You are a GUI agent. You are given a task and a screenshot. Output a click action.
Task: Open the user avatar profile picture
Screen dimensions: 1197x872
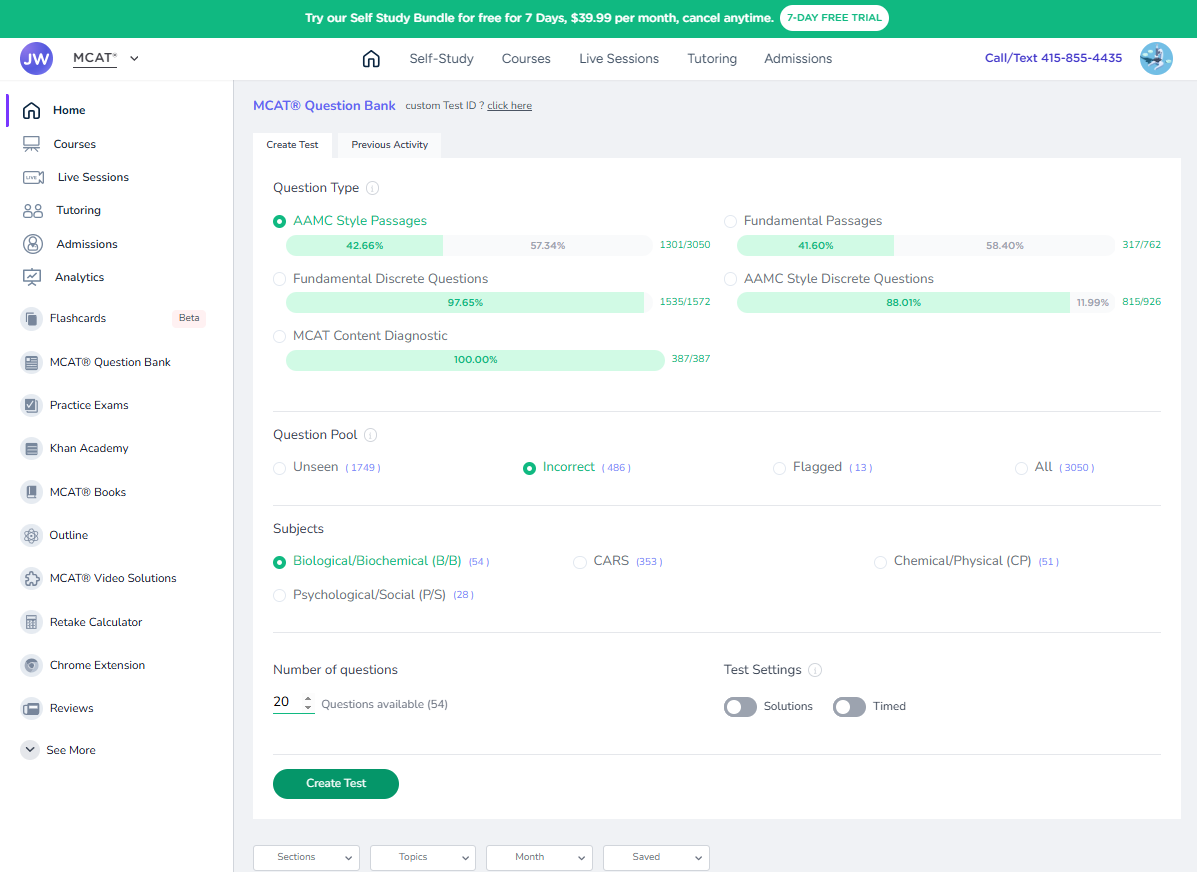(1156, 58)
